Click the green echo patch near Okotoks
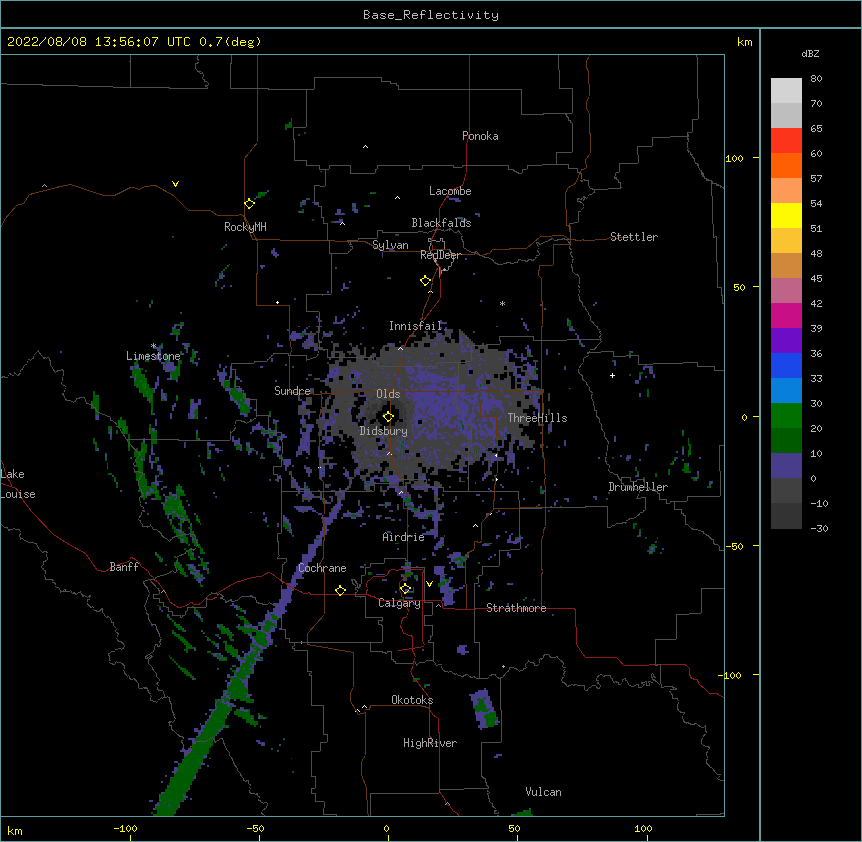 tap(484, 709)
